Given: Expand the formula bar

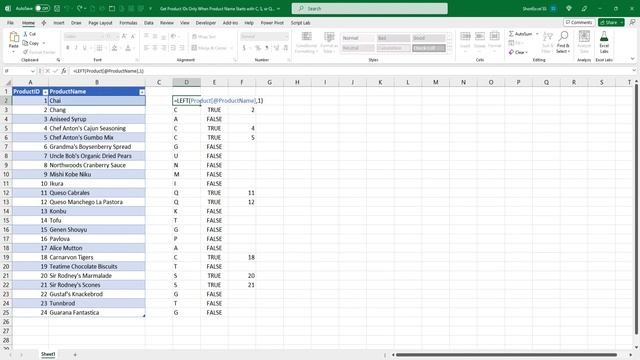Looking at the screenshot, I should coord(634,71).
